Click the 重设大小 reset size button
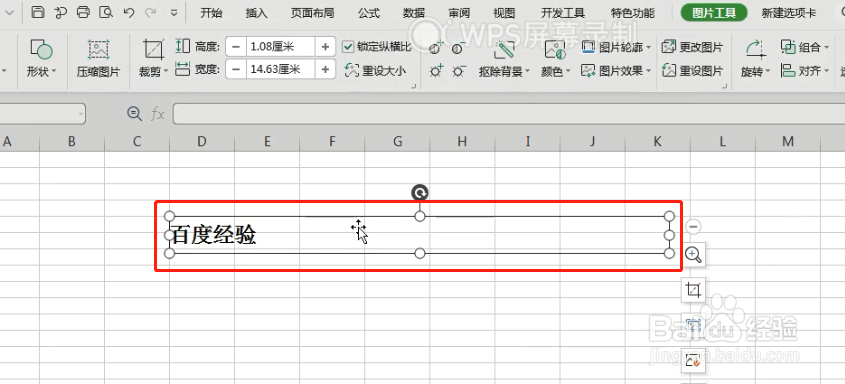The image size is (845, 384). [x=376, y=71]
